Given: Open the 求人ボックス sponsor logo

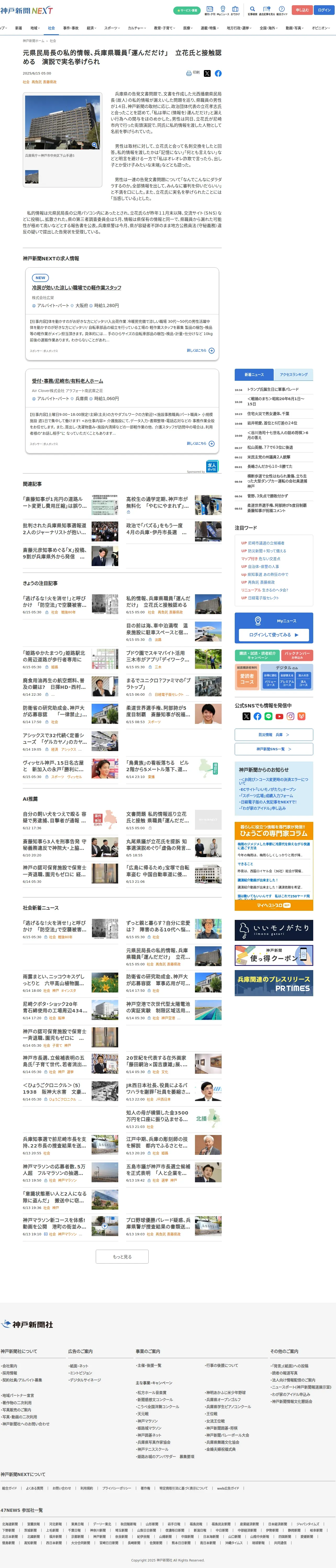Looking at the screenshot, I should (x=212, y=466).
